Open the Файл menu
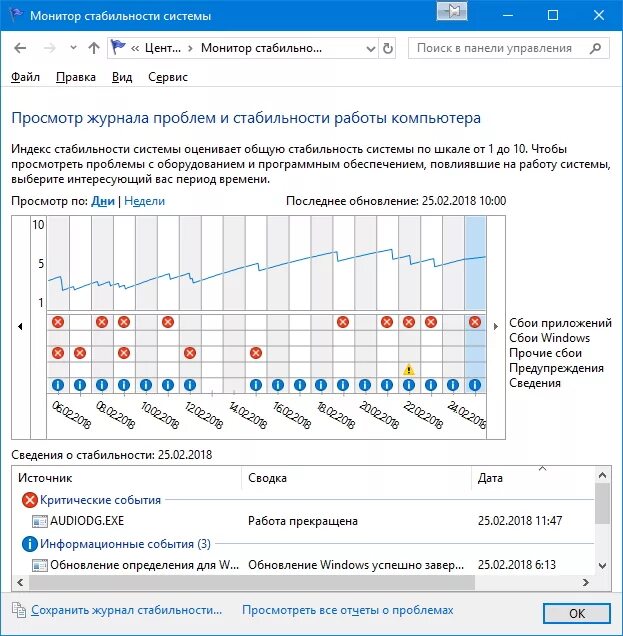This screenshot has width=623, height=636. coord(25,77)
